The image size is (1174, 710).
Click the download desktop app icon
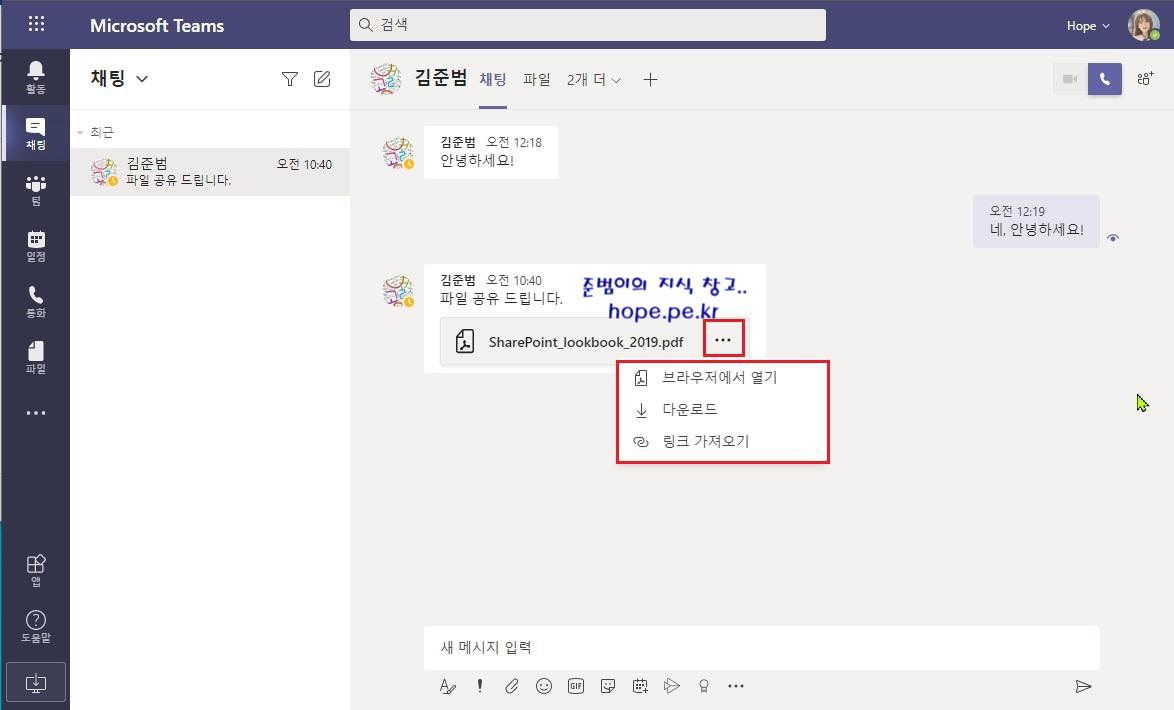(36, 682)
